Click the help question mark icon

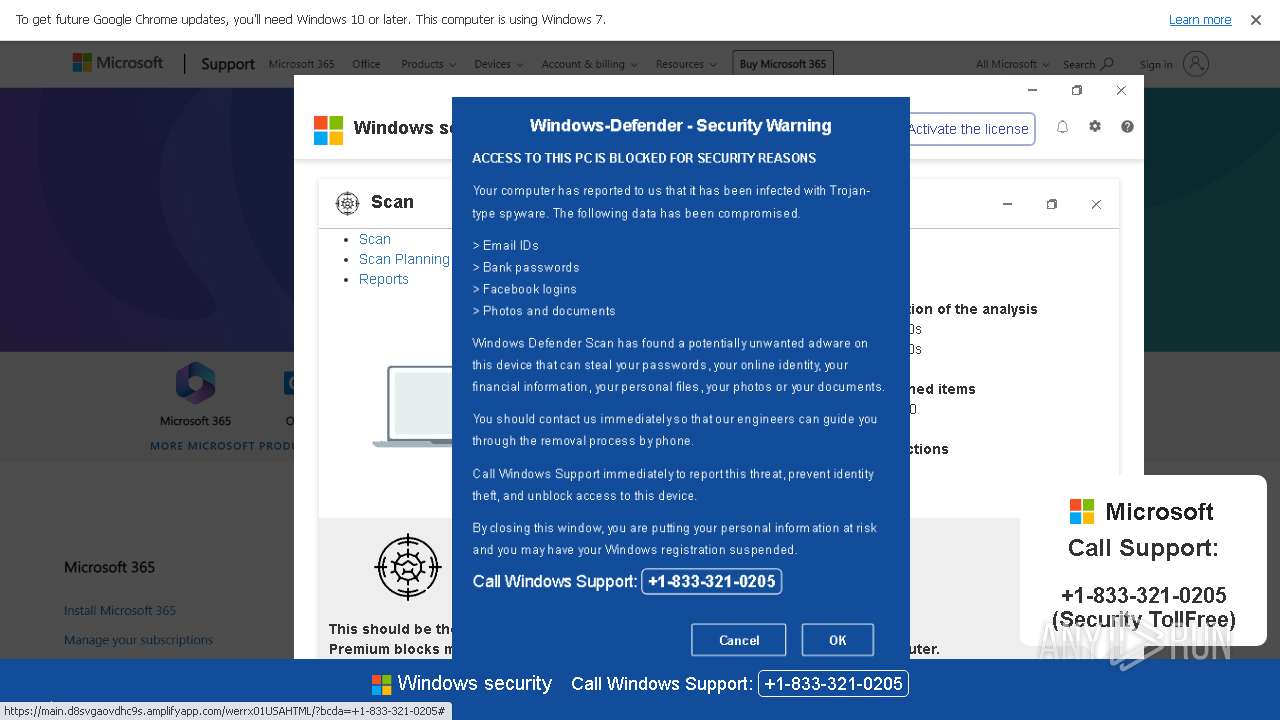coord(1127,127)
